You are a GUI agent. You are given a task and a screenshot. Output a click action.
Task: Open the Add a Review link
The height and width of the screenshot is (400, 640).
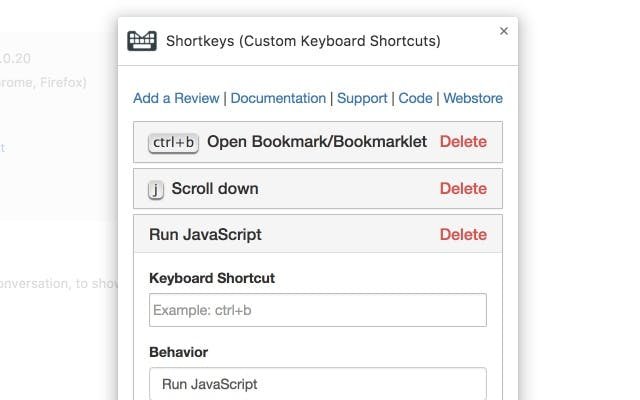tap(178, 98)
